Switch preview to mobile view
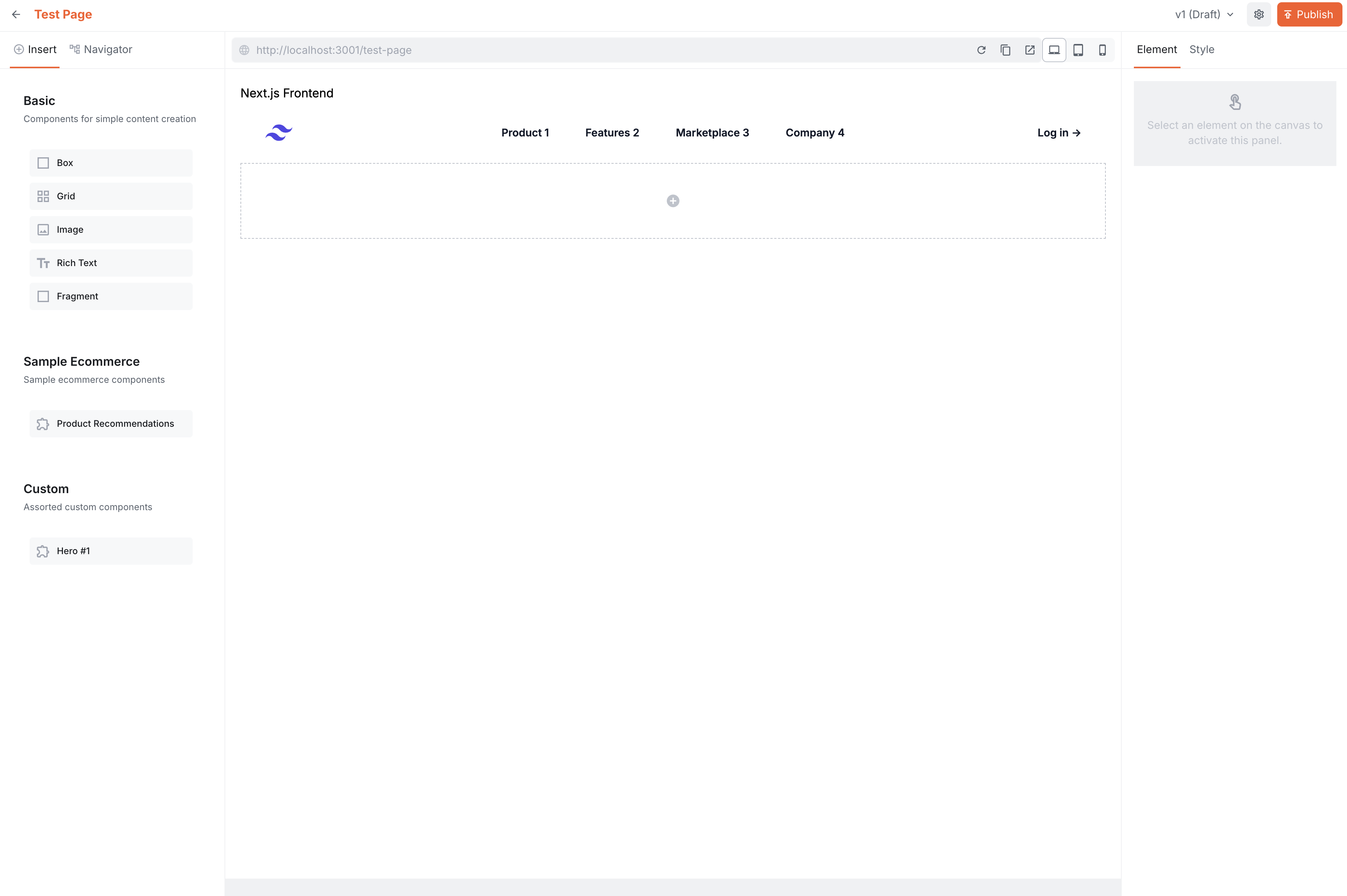 (x=1102, y=50)
